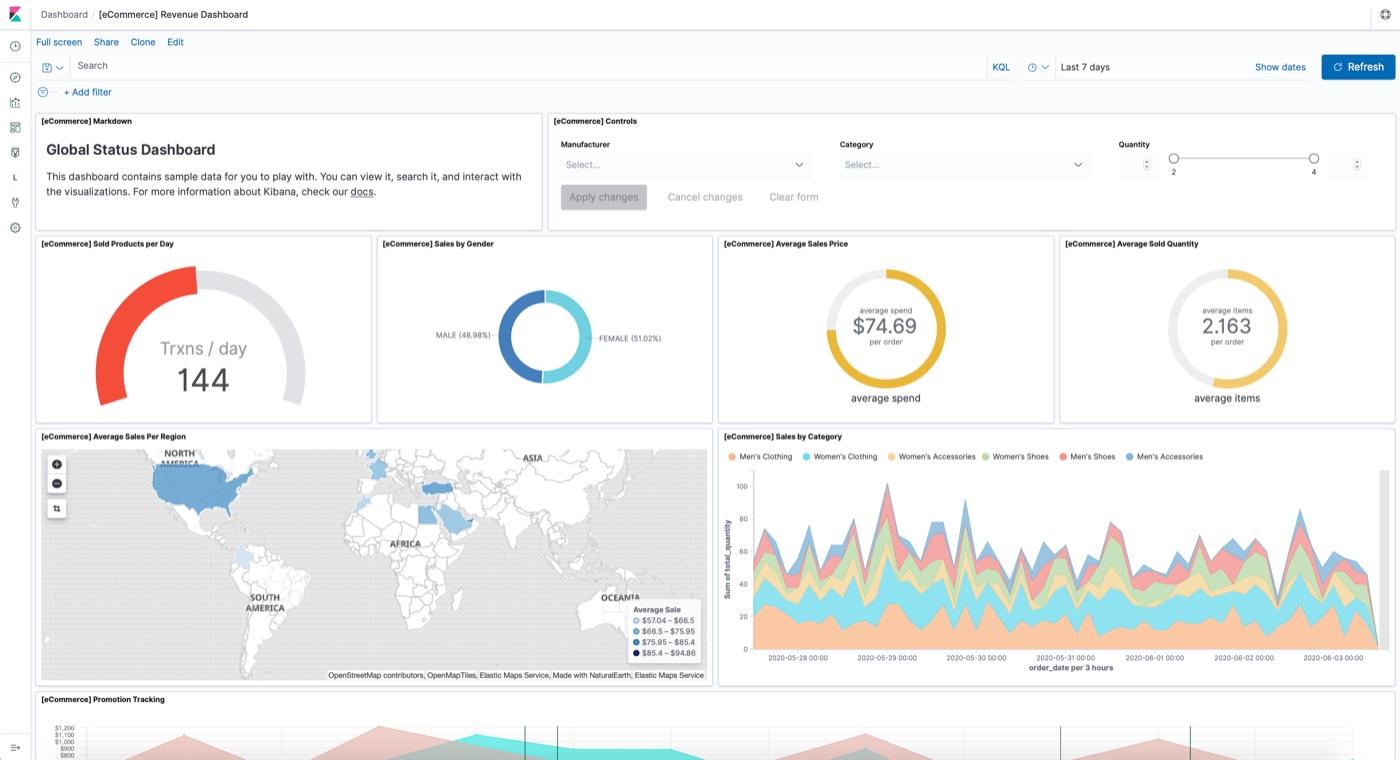Click Full screen in the top menu
This screenshot has width=1400, height=760.
pyautogui.click(x=59, y=42)
